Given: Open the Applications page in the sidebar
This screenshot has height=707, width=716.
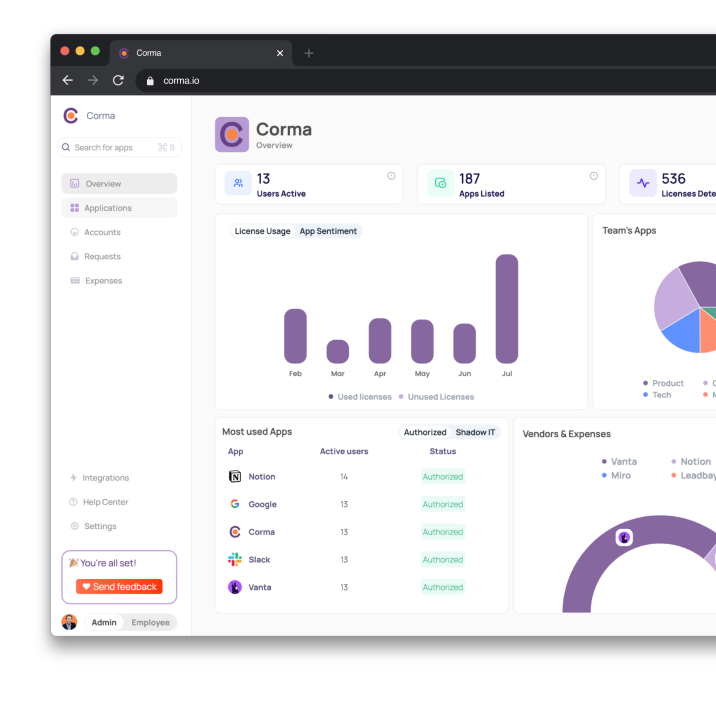Looking at the screenshot, I should (x=108, y=208).
